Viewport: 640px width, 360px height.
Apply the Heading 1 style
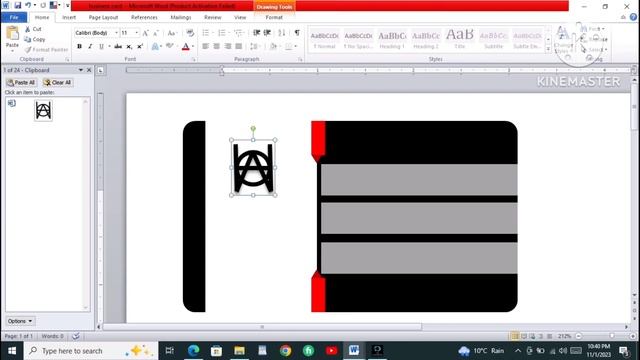point(392,40)
